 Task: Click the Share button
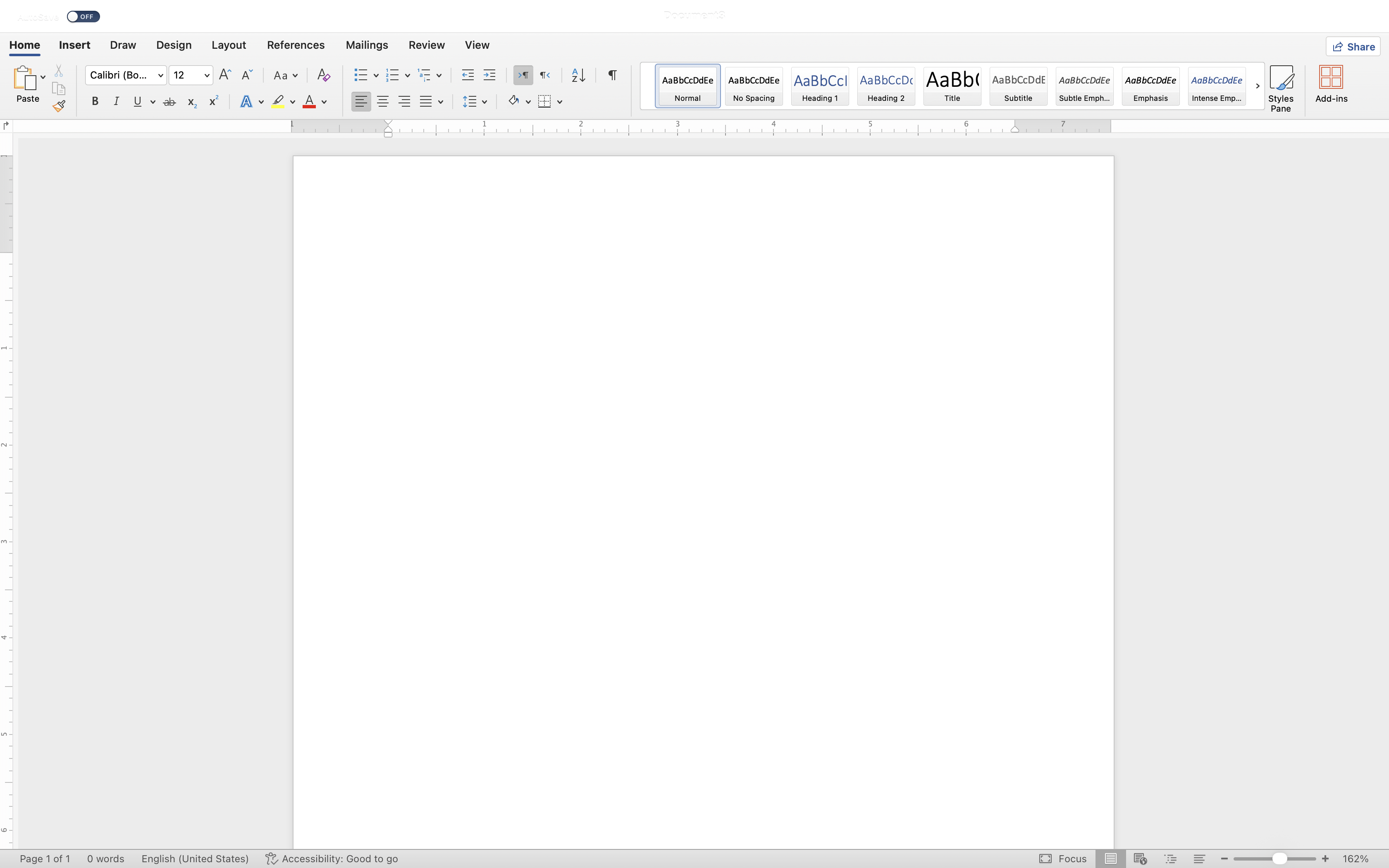pyautogui.click(x=1353, y=46)
